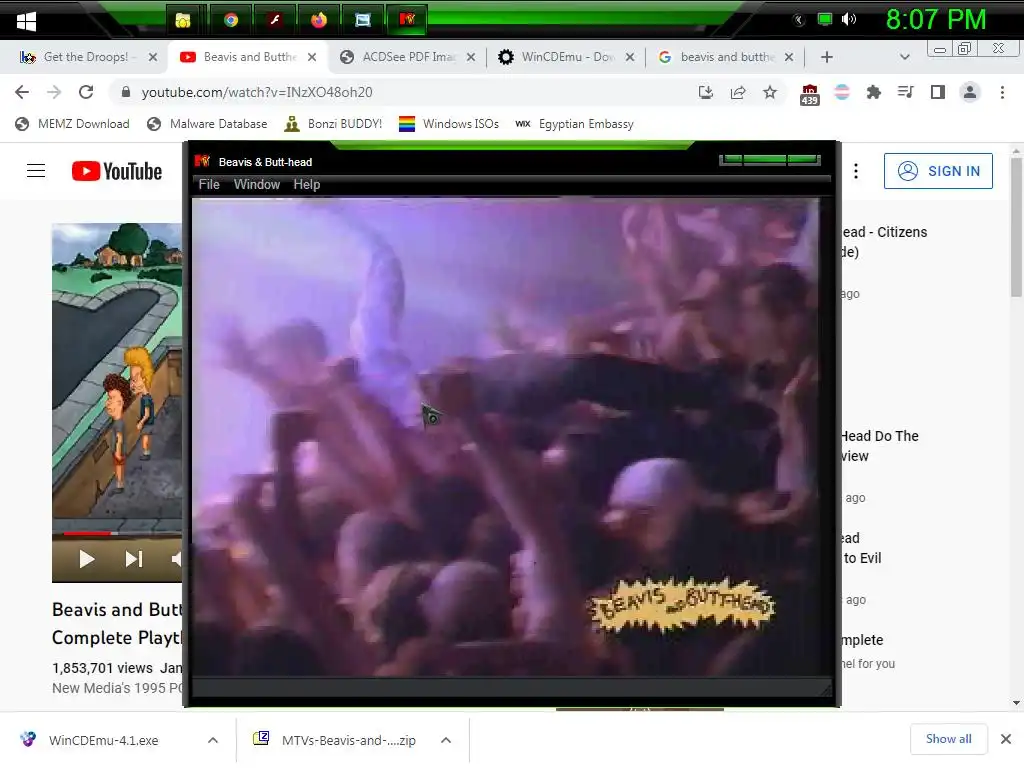Open the Windows Start button

(26, 21)
